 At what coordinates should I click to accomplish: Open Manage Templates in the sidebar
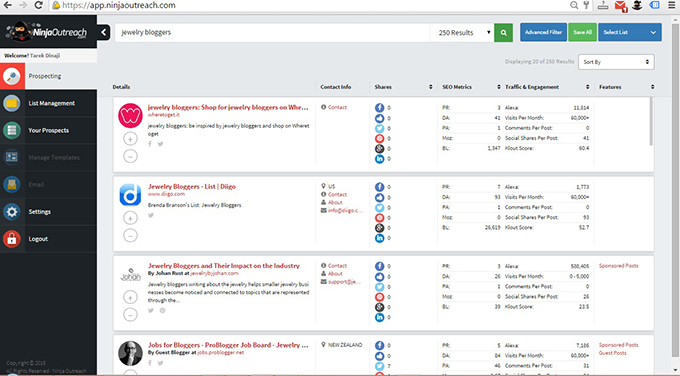pyautogui.click(x=49, y=157)
